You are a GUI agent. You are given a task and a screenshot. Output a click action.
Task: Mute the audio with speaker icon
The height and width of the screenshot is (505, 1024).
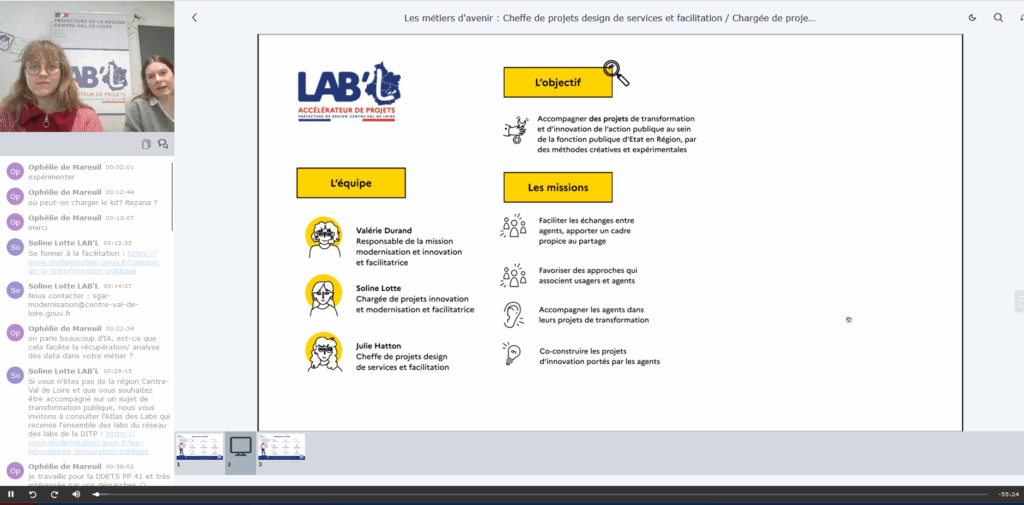point(76,495)
